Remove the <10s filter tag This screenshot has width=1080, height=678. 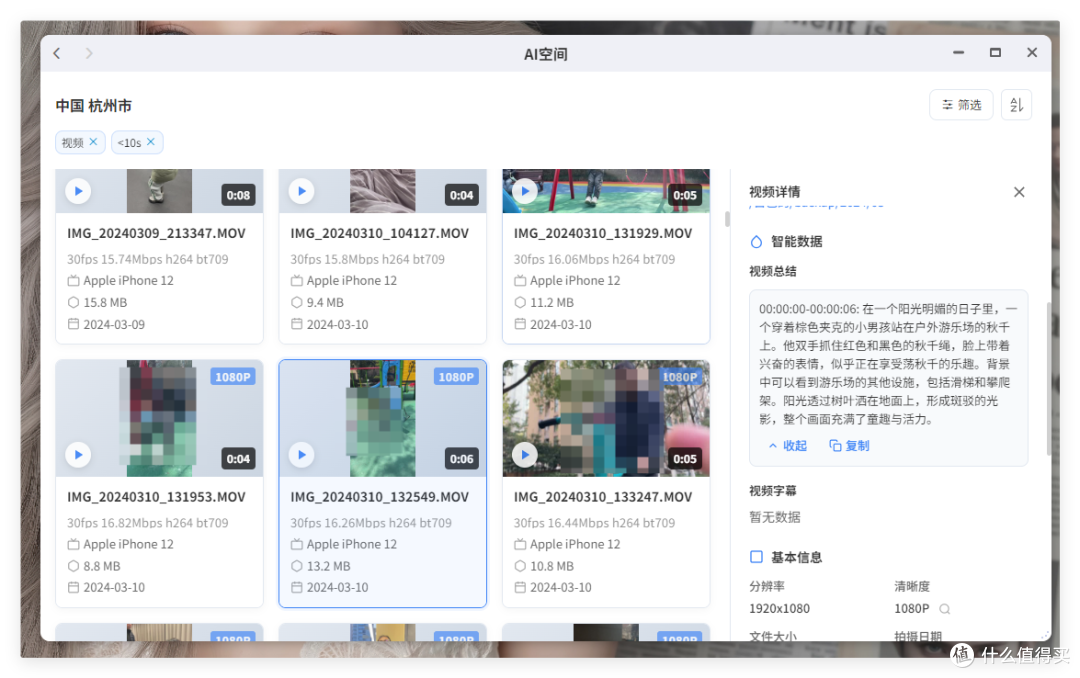click(151, 141)
